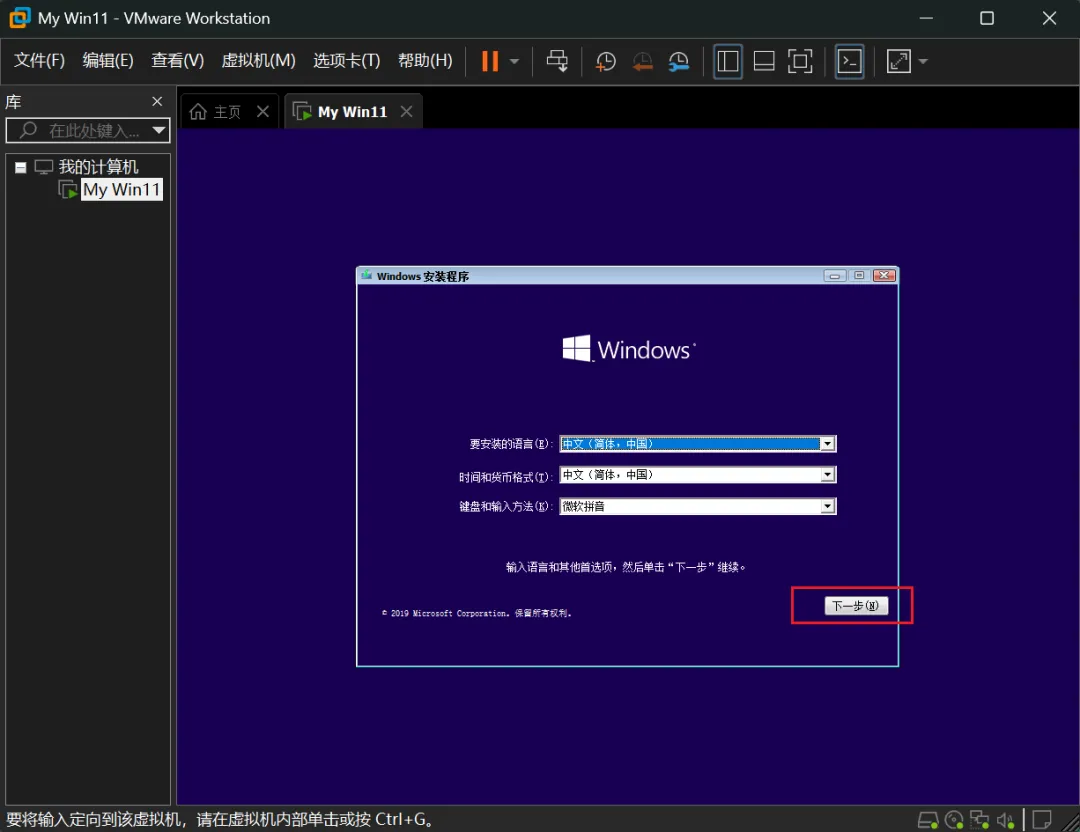Click the home icon on 主页 tab
This screenshot has height=832, width=1080.
click(x=198, y=112)
